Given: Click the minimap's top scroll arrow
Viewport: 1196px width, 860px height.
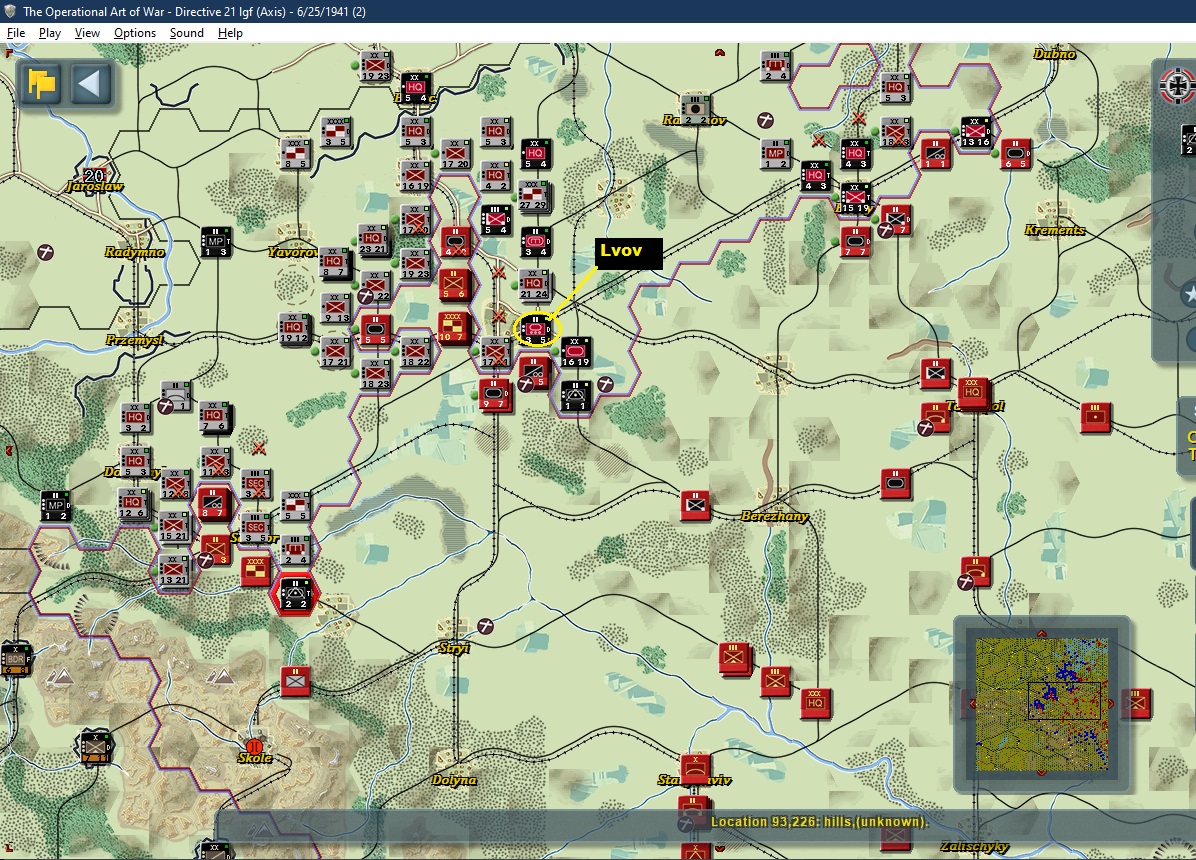Looking at the screenshot, I should click(x=1042, y=633).
